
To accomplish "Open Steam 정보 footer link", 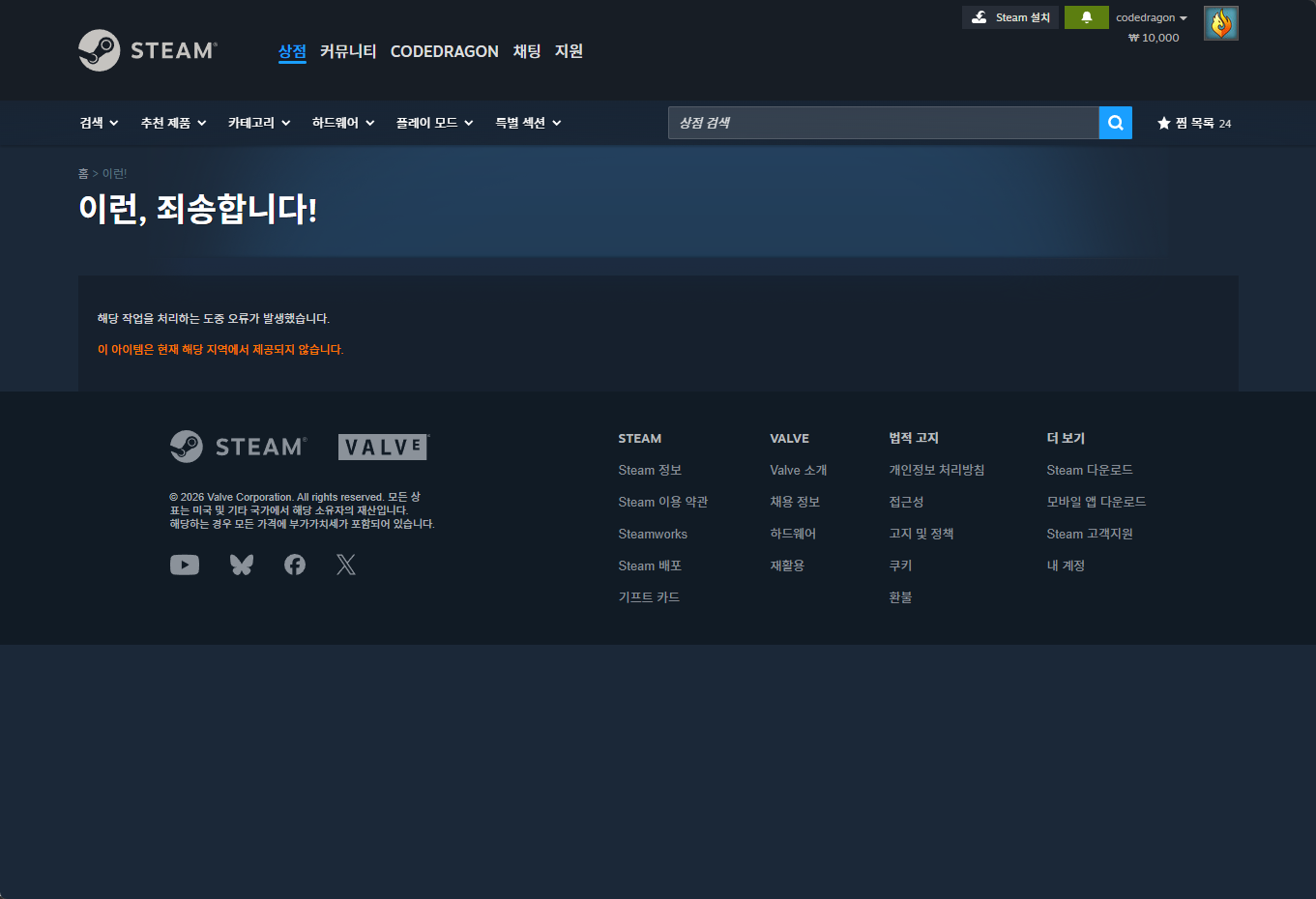I will (650, 470).
